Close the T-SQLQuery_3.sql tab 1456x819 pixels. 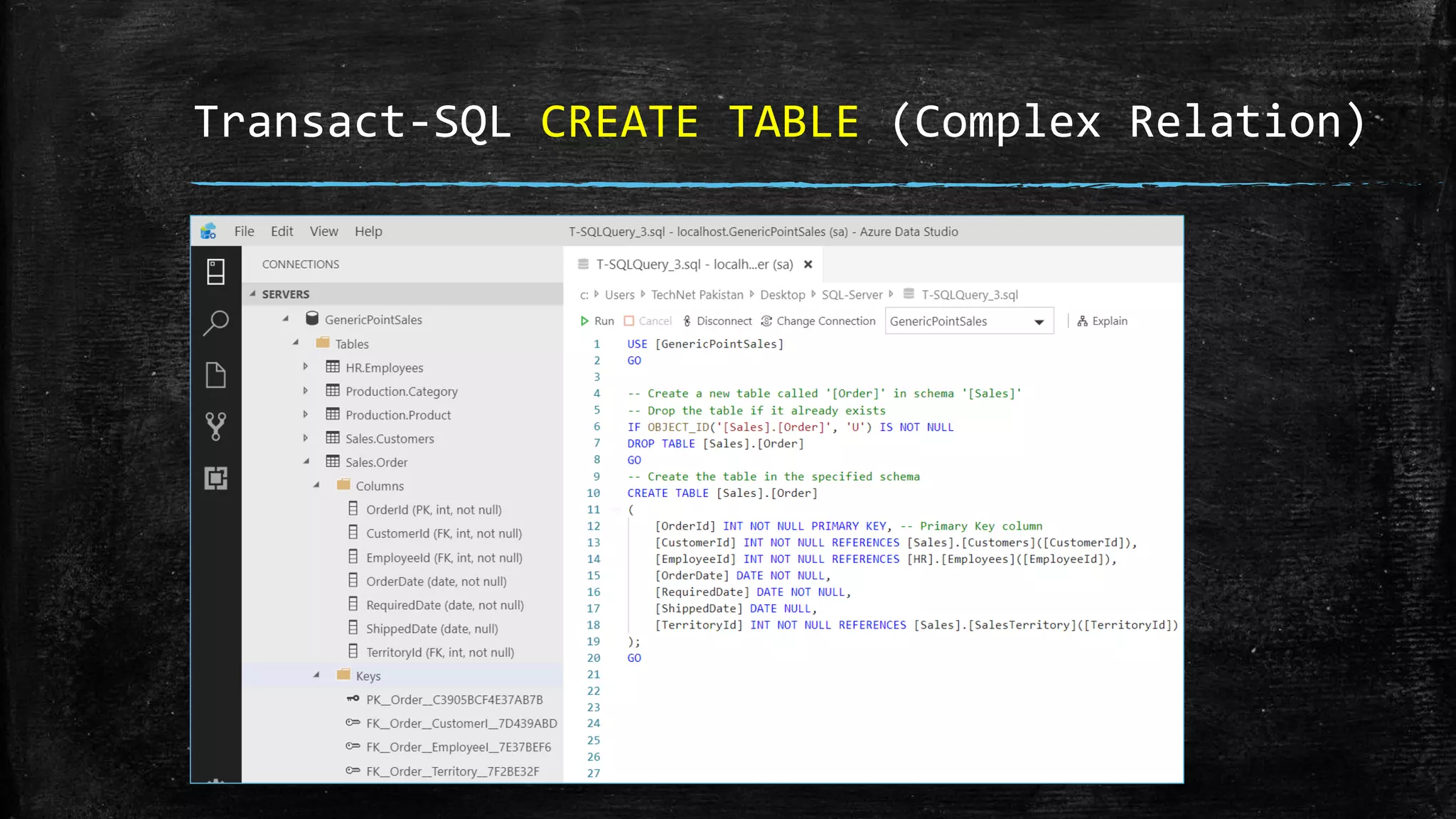point(808,264)
